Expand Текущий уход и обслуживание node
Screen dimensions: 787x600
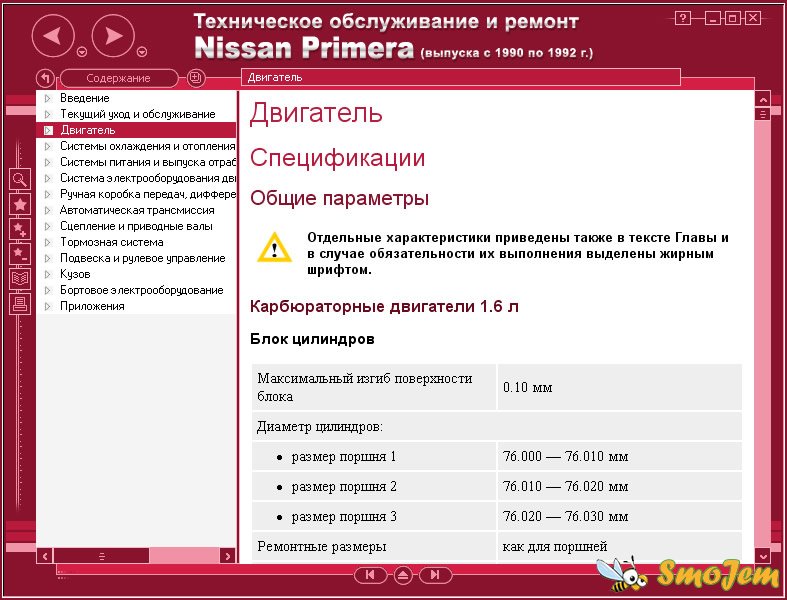[48, 114]
